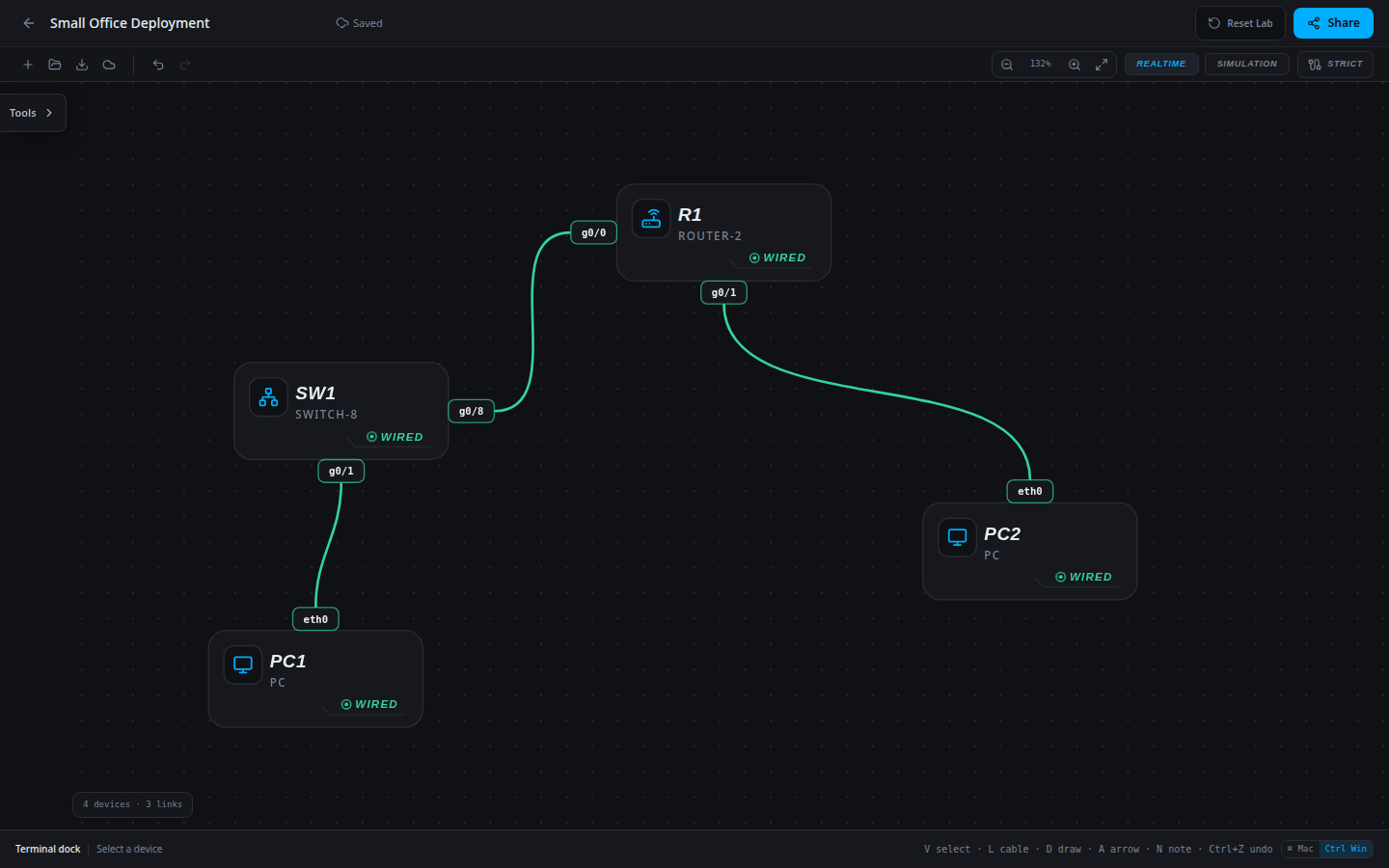Switch to REALTIME mode

pyautogui.click(x=1161, y=64)
